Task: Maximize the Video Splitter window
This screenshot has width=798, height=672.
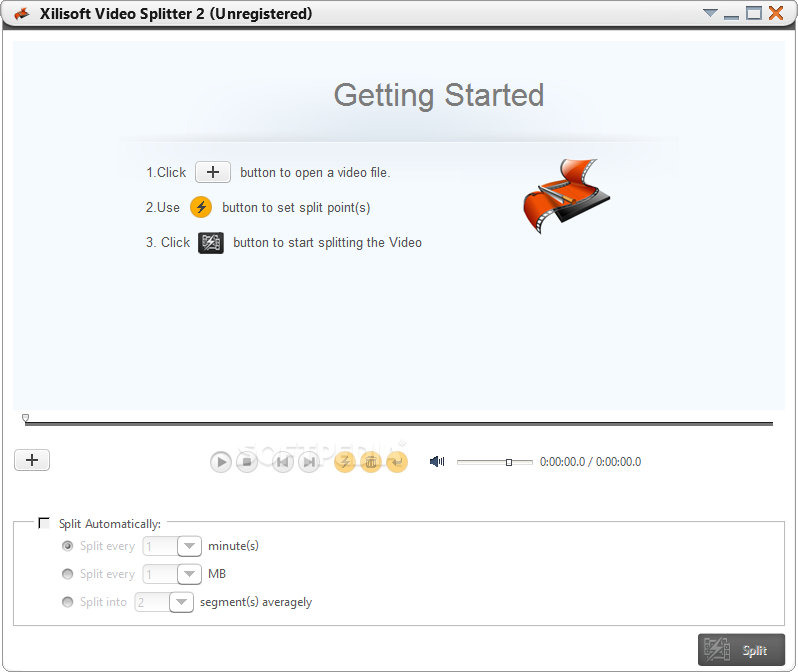Action: (754, 13)
